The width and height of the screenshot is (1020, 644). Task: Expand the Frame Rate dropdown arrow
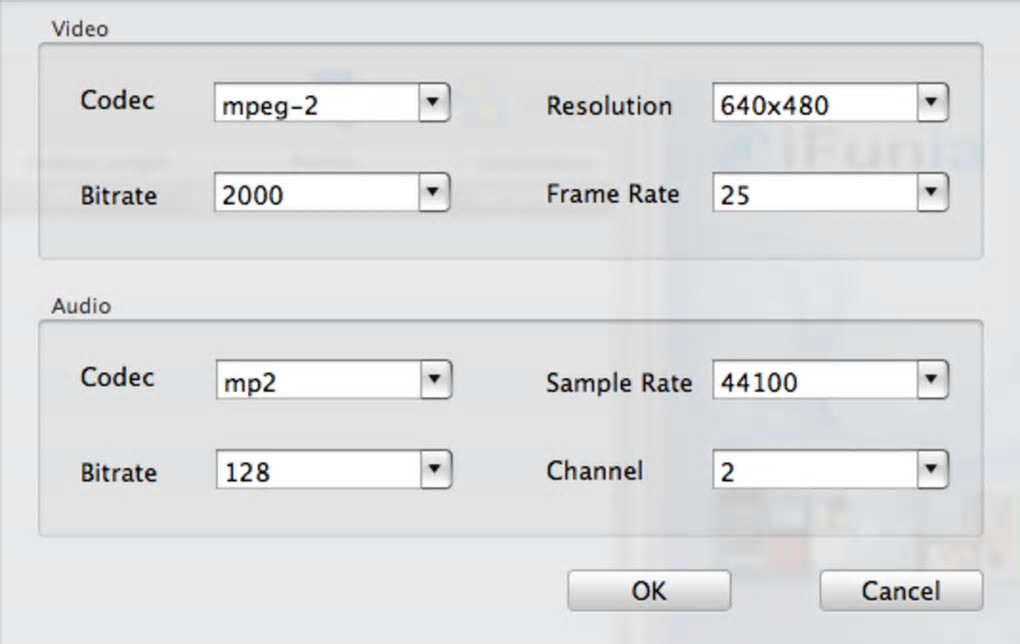click(x=932, y=193)
